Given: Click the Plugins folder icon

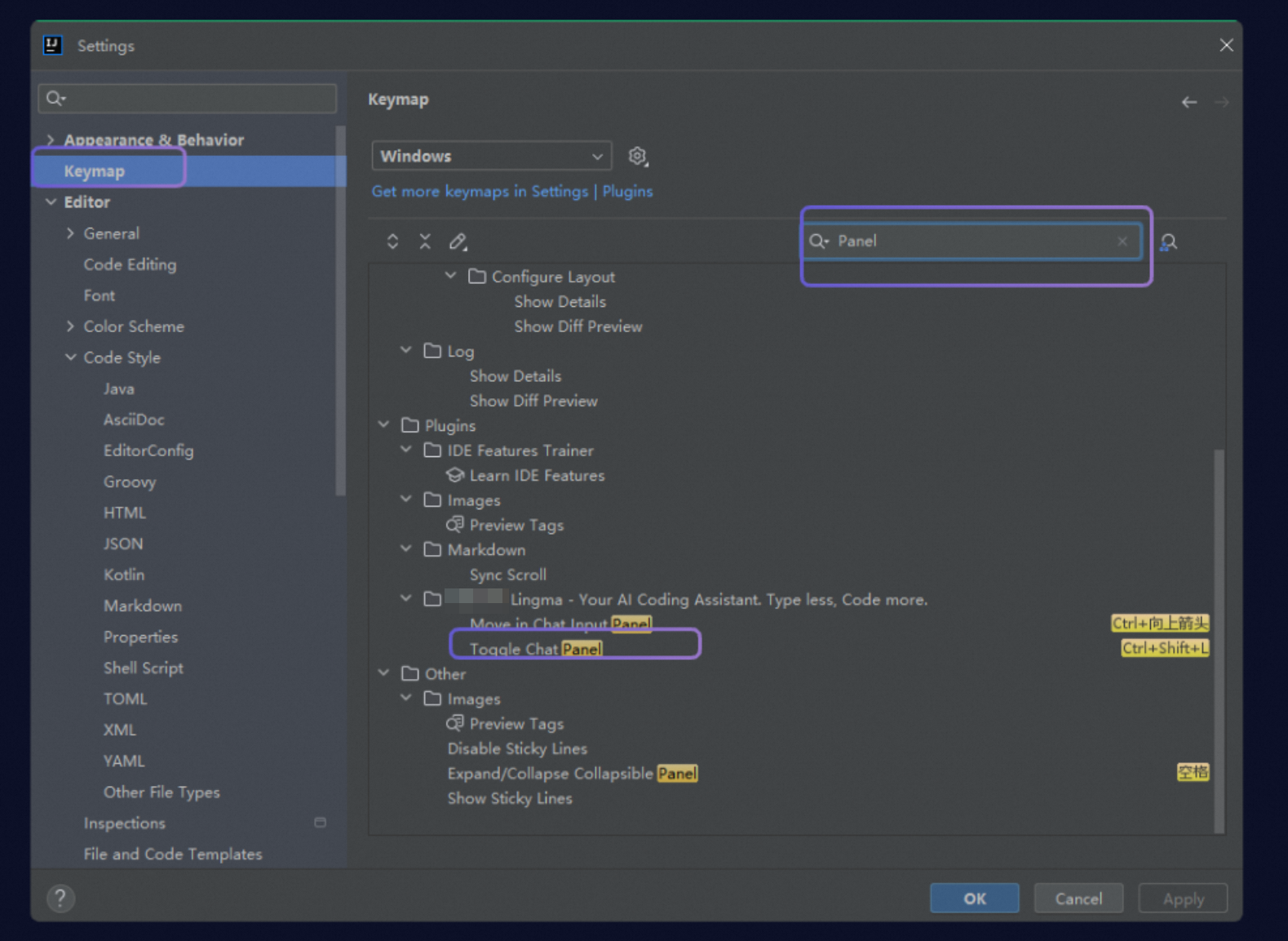Looking at the screenshot, I should 409,425.
